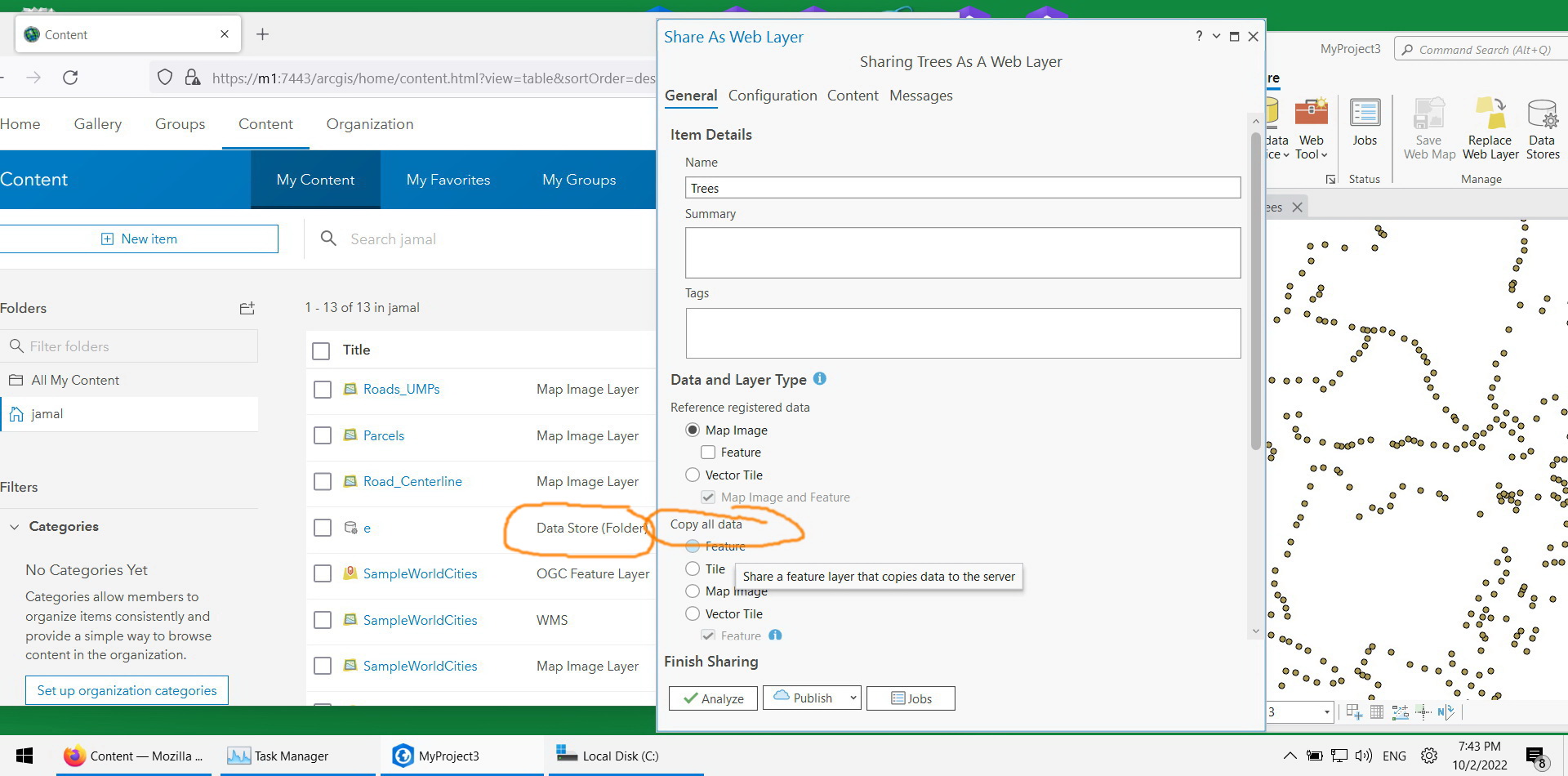This screenshot has width=1568, height=776.
Task: Enable the Feature checkbox under Map Image
Action: click(x=707, y=452)
